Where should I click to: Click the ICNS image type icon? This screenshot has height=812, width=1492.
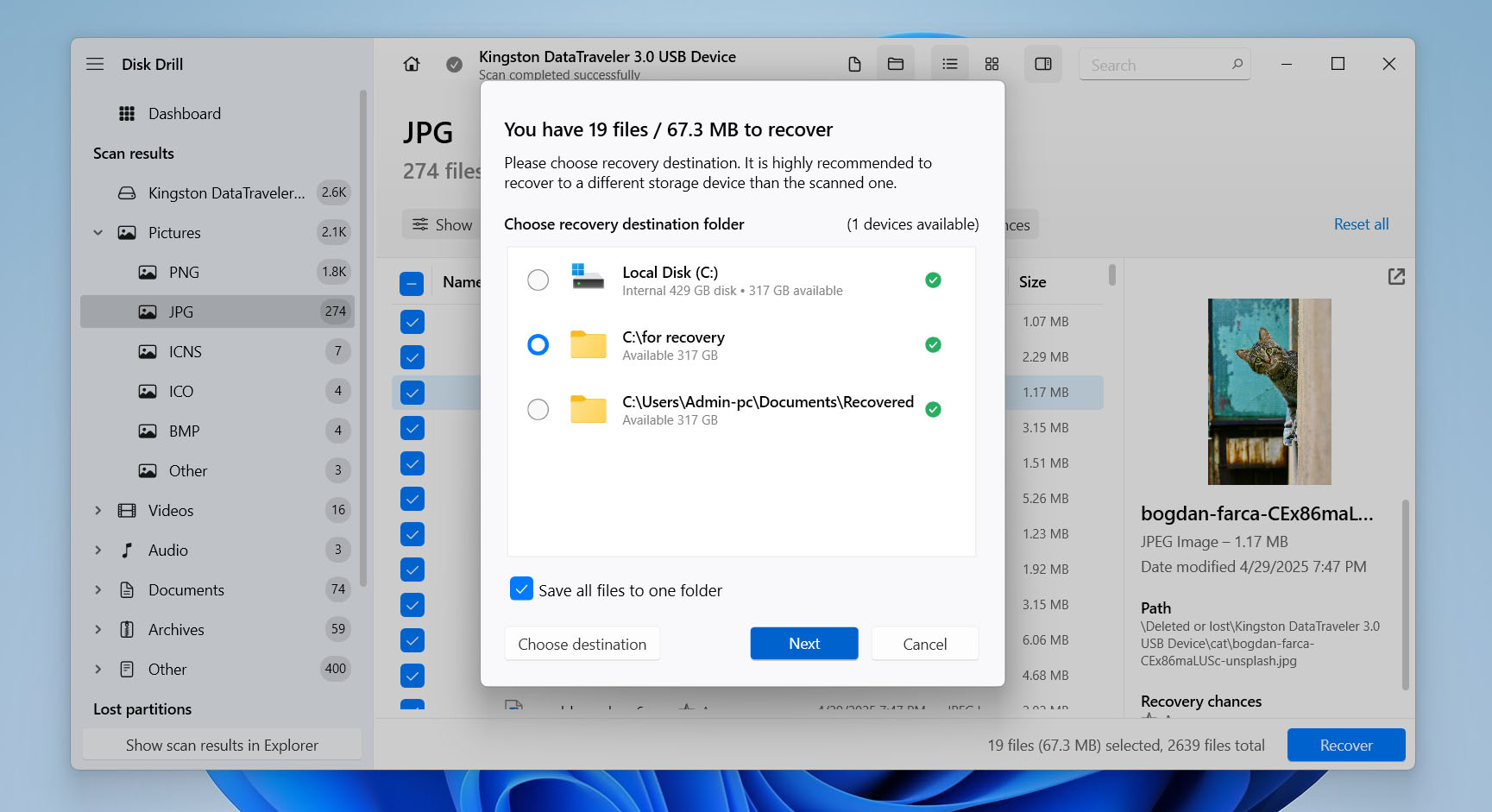coord(148,352)
